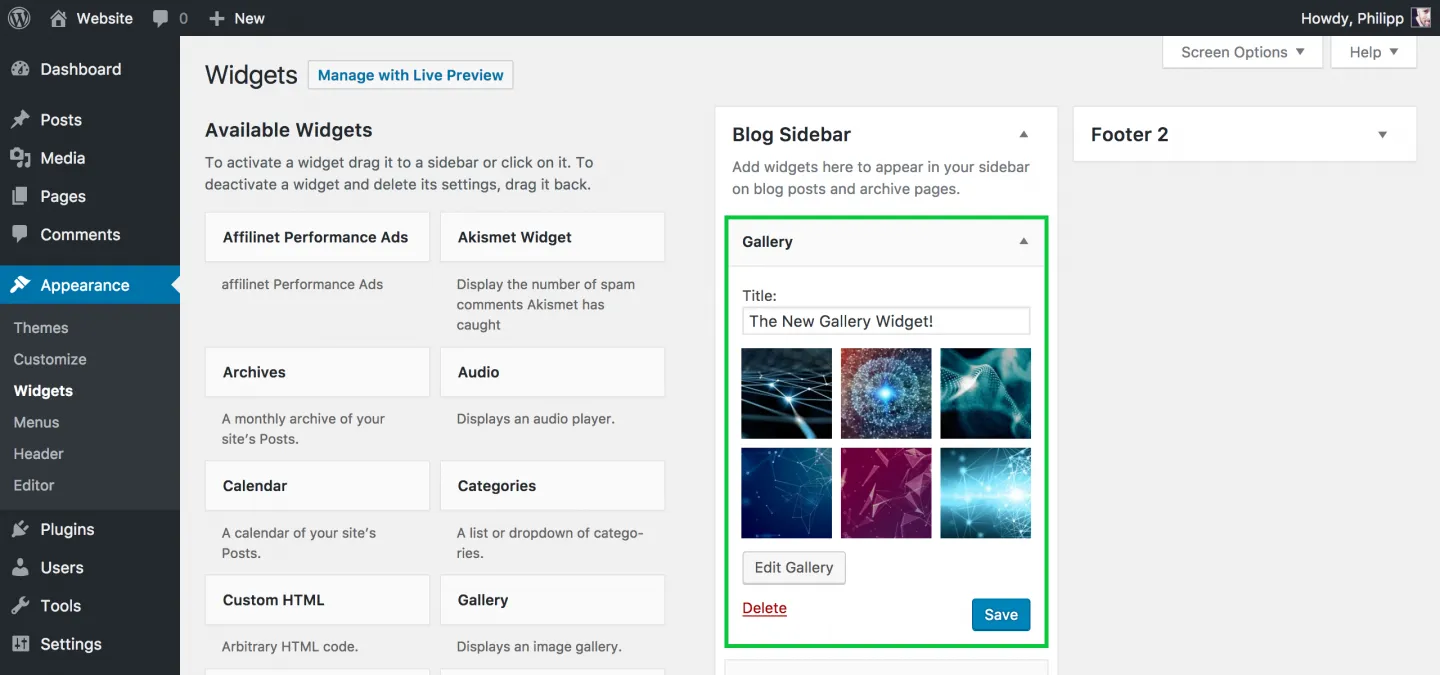
Task: Add the Calendar widget
Action: coord(317,486)
